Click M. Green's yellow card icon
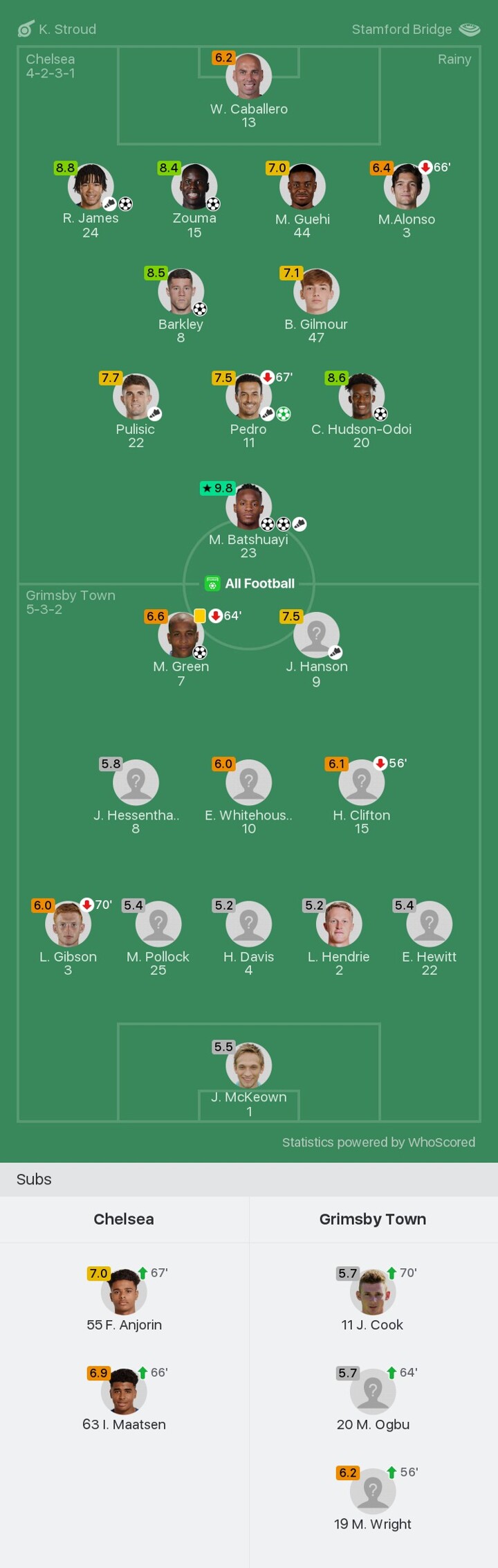Screen dimensions: 498x1568 (x=200, y=615)
